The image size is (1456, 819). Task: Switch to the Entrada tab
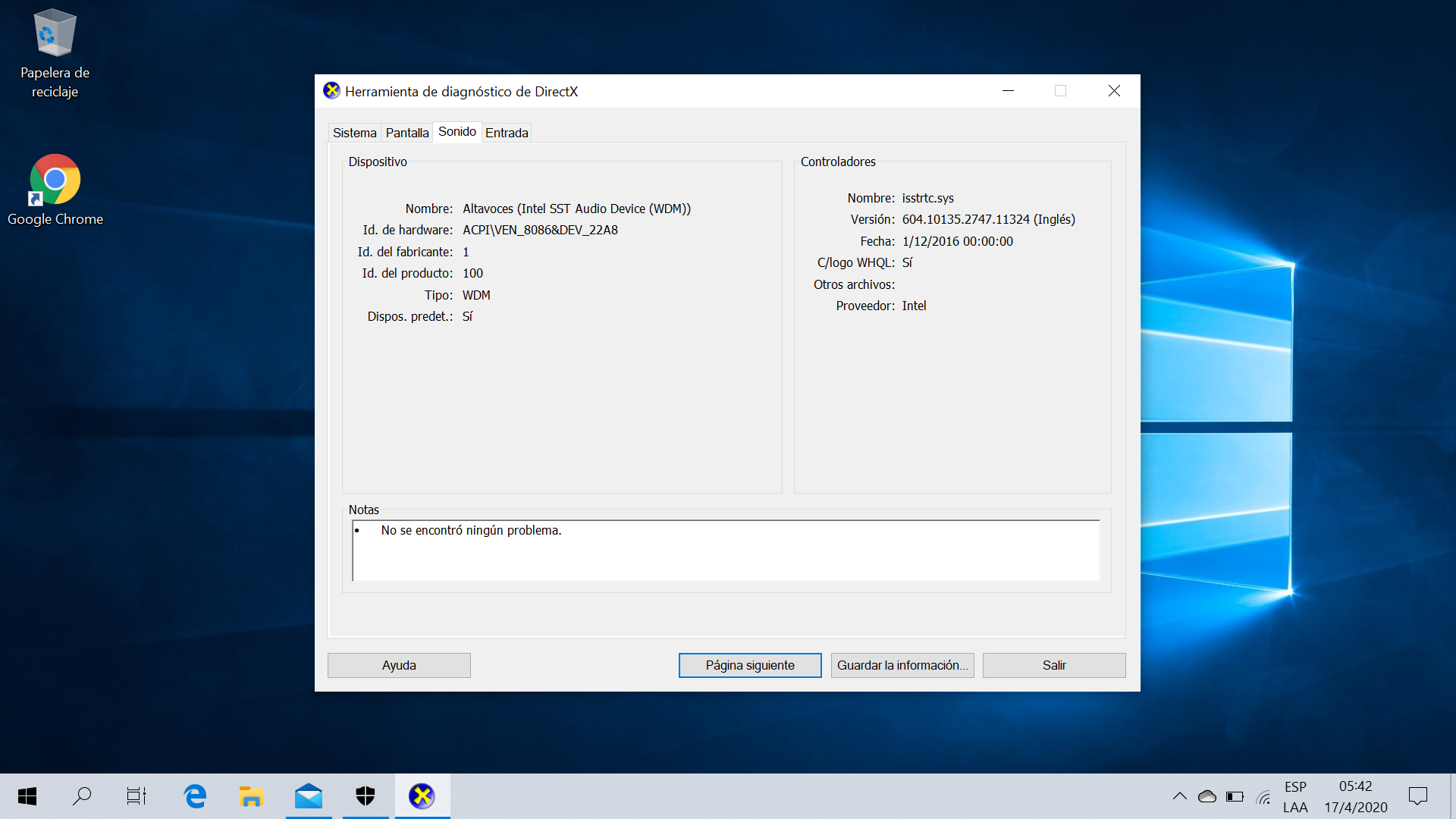(x=507, y=133)
